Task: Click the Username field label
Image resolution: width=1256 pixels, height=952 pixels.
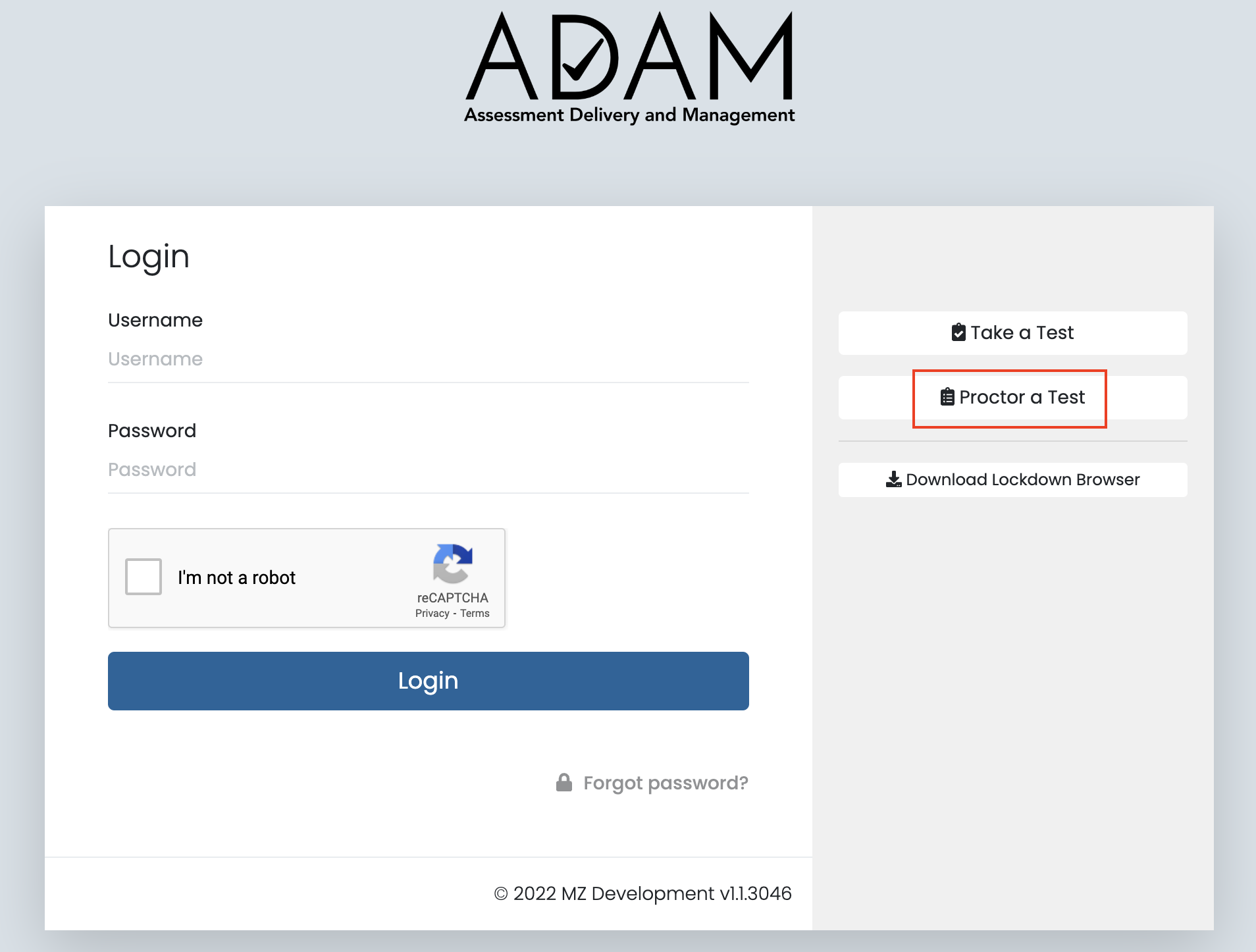Action: (155, 321)
